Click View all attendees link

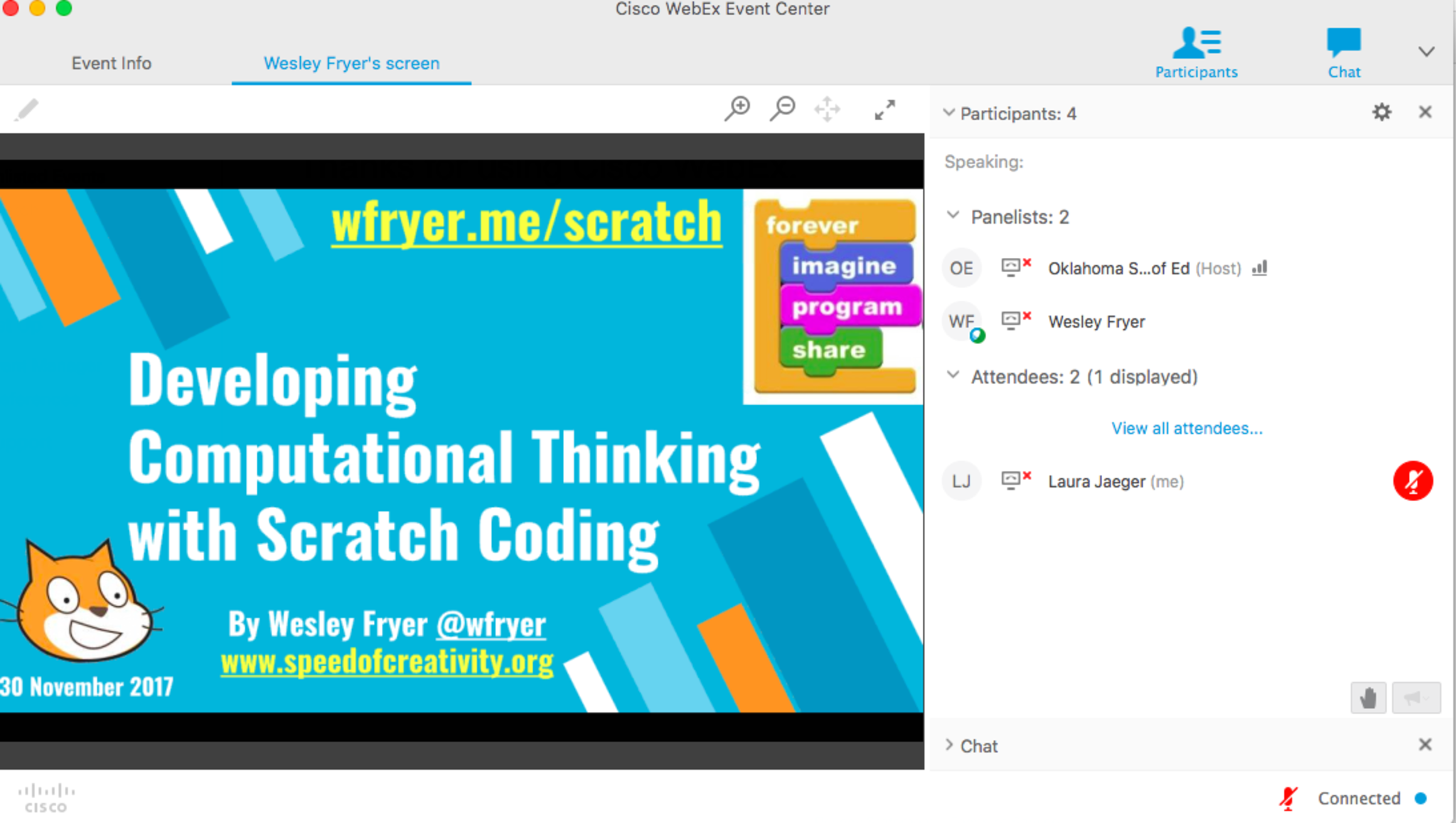pos(1187,428)
